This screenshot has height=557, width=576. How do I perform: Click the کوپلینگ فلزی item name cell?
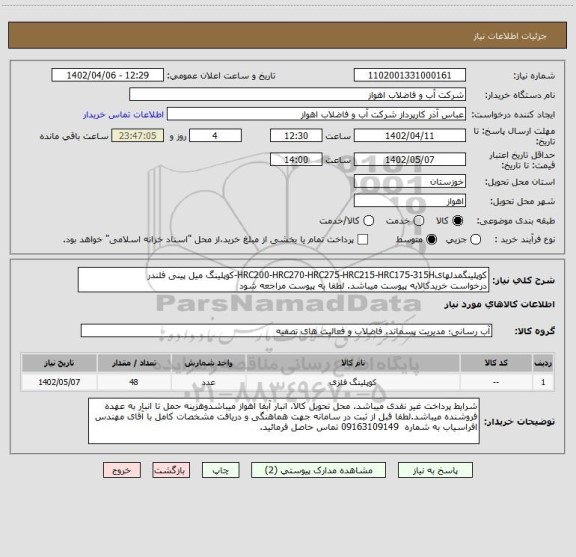click(353, 382)
